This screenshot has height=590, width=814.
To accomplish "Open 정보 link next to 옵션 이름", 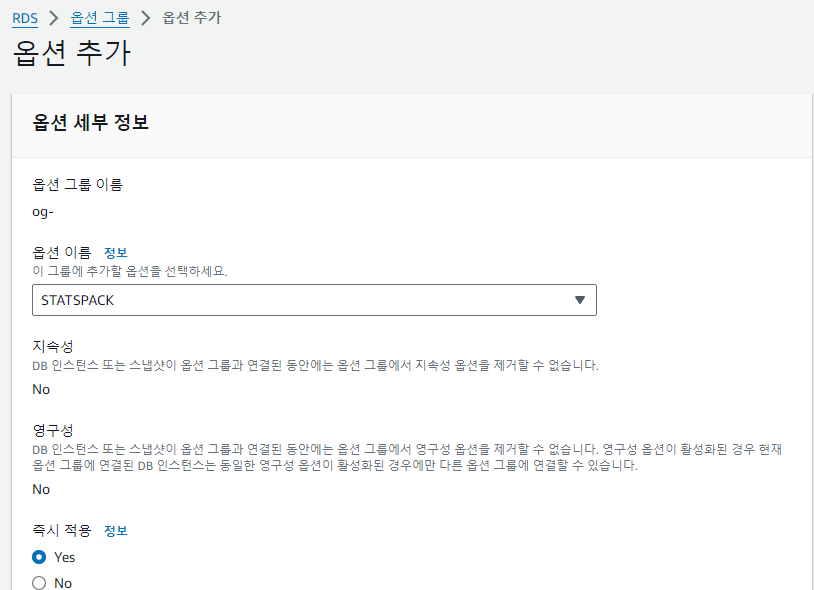I will coord(116,253).
